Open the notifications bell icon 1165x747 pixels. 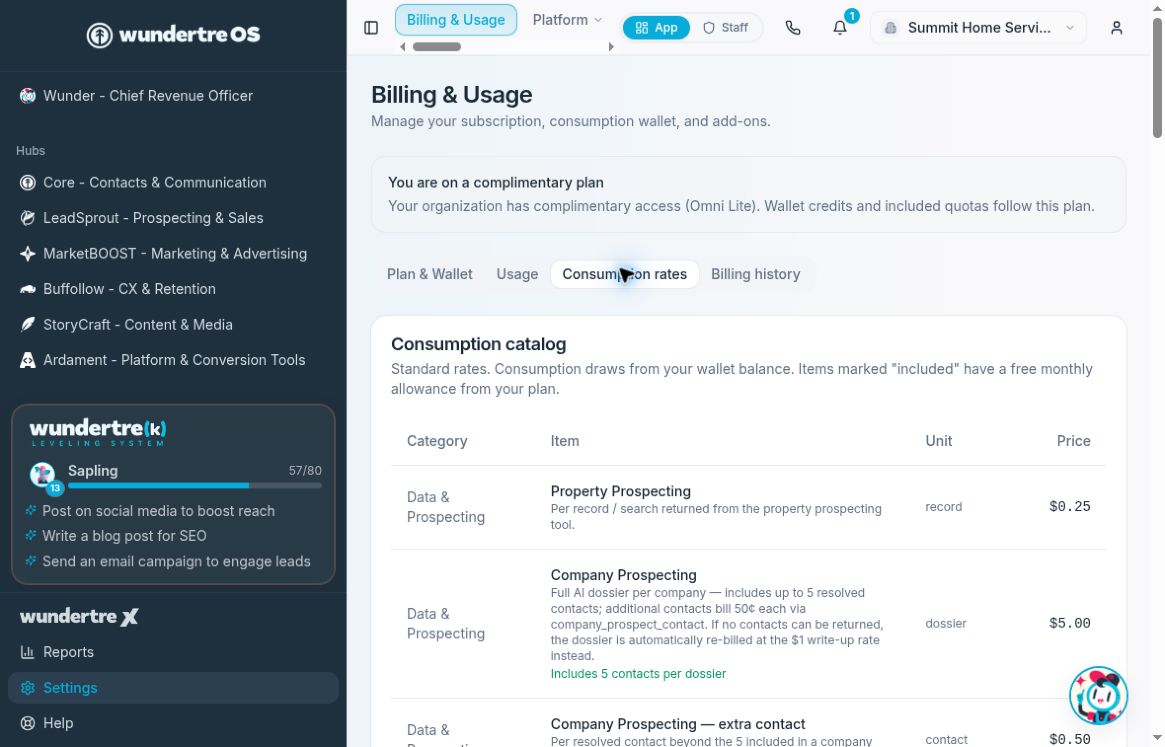(840, 28)
